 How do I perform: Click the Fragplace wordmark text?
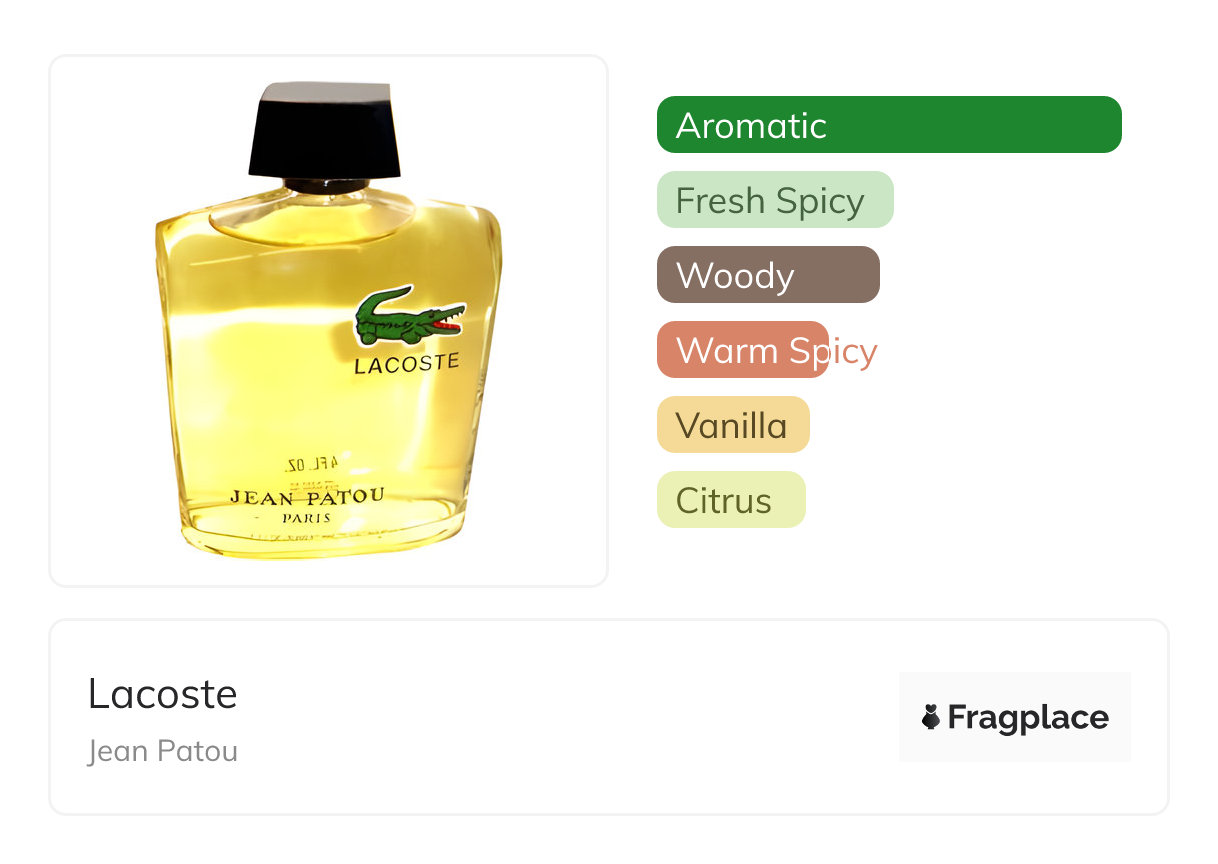click(x=1028, y=717)
